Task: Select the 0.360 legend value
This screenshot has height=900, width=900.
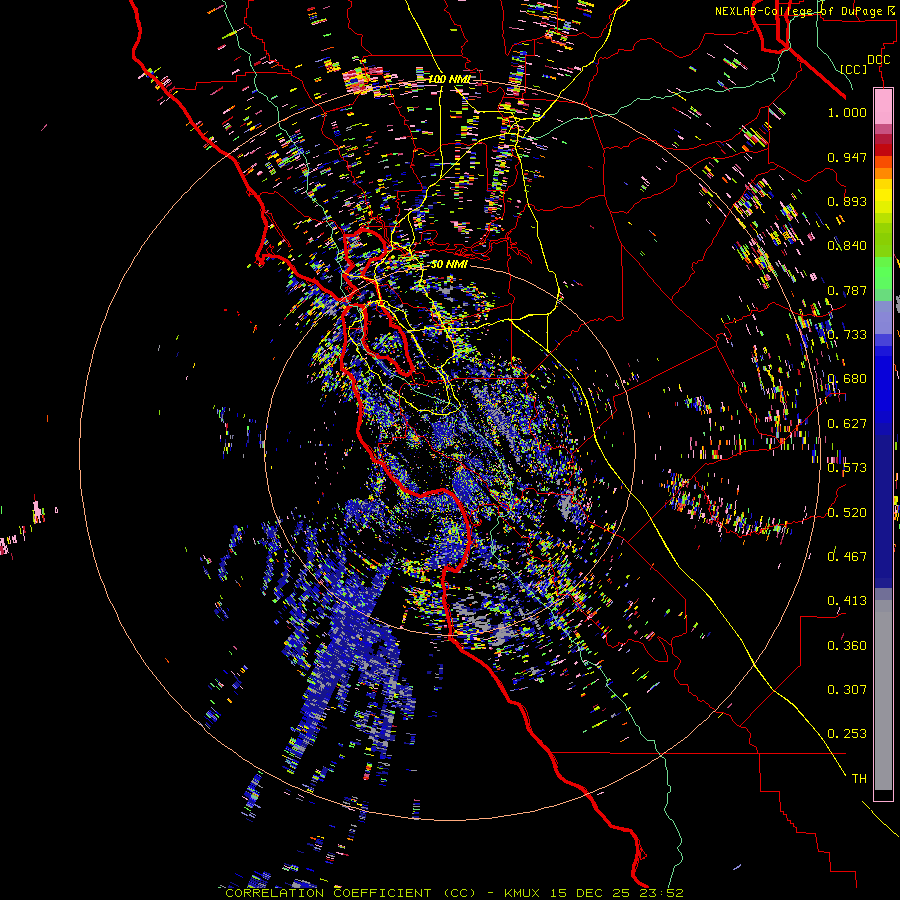Action: tap(847, 645)
